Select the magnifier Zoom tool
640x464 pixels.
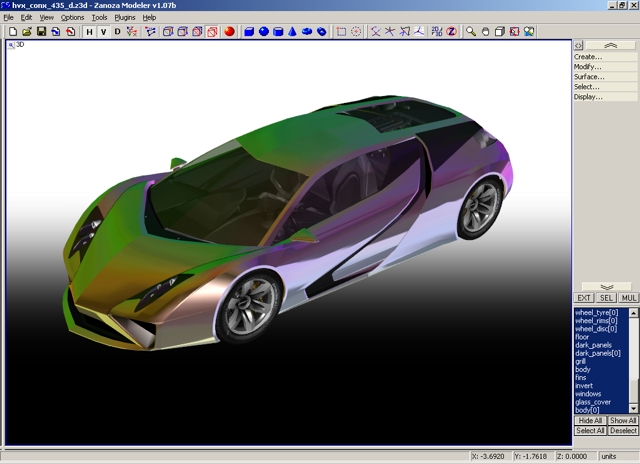click(471, 31)
